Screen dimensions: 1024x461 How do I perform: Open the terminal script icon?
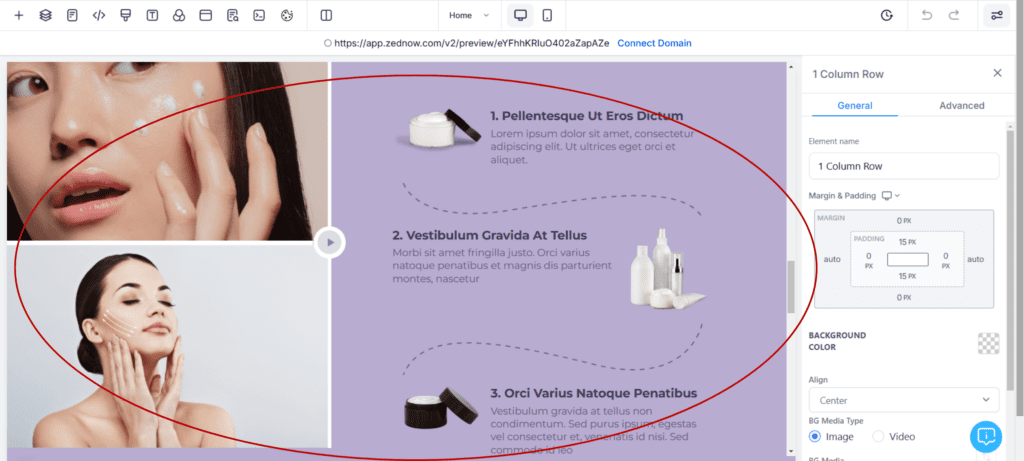tap(259, 16)
